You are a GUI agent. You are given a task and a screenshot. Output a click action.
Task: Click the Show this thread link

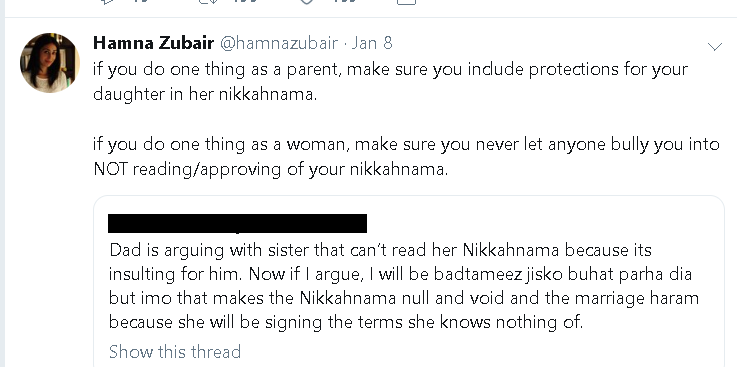(x=175, y=351)
